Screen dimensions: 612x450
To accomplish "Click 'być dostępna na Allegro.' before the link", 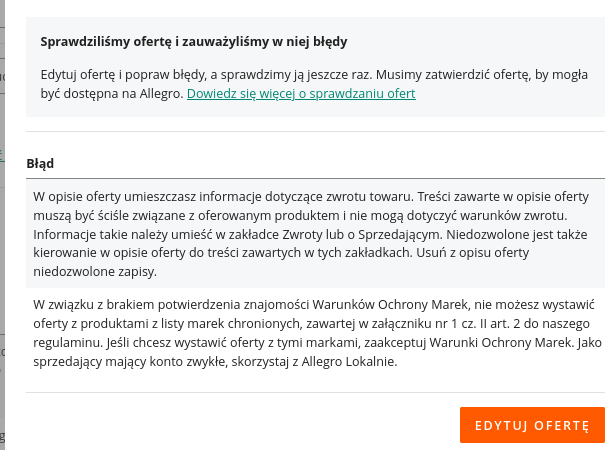I will click(112, 94).
